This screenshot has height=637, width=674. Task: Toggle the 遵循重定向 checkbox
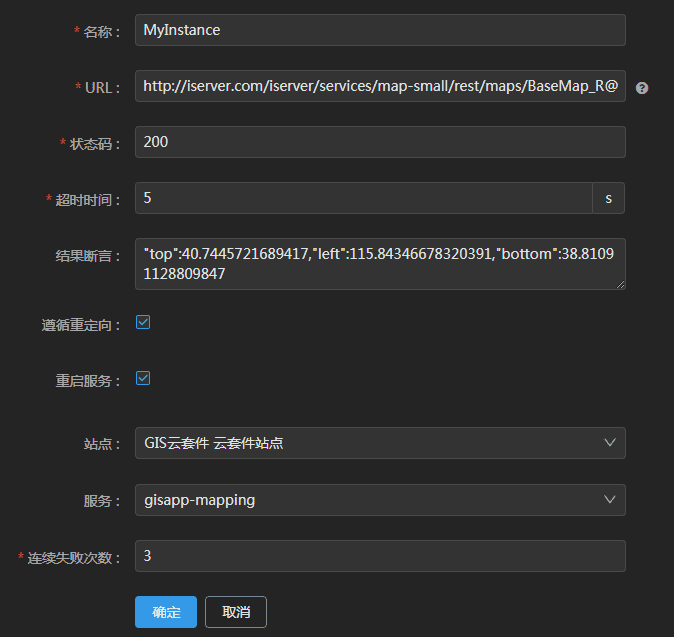click(x=143, y=323)
